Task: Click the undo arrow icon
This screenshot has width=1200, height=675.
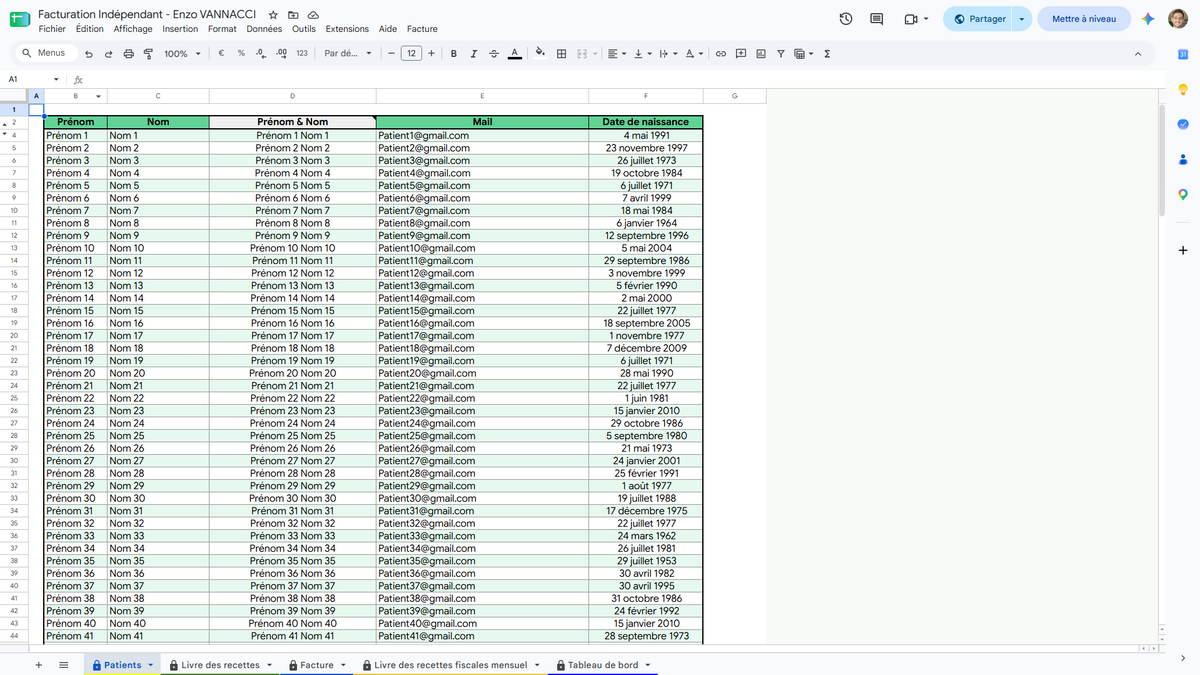Action: [89, 53]
